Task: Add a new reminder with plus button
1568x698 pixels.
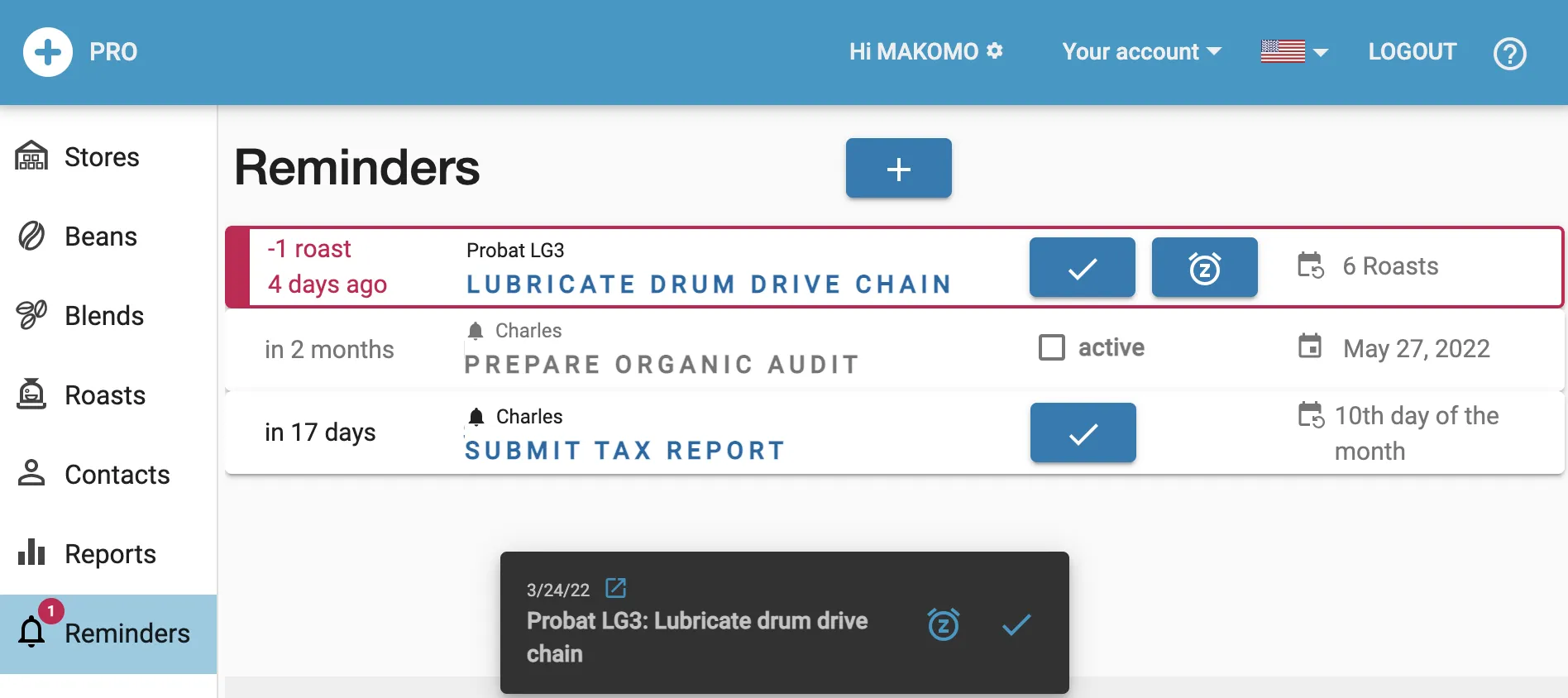Action: tap(898, 169)
